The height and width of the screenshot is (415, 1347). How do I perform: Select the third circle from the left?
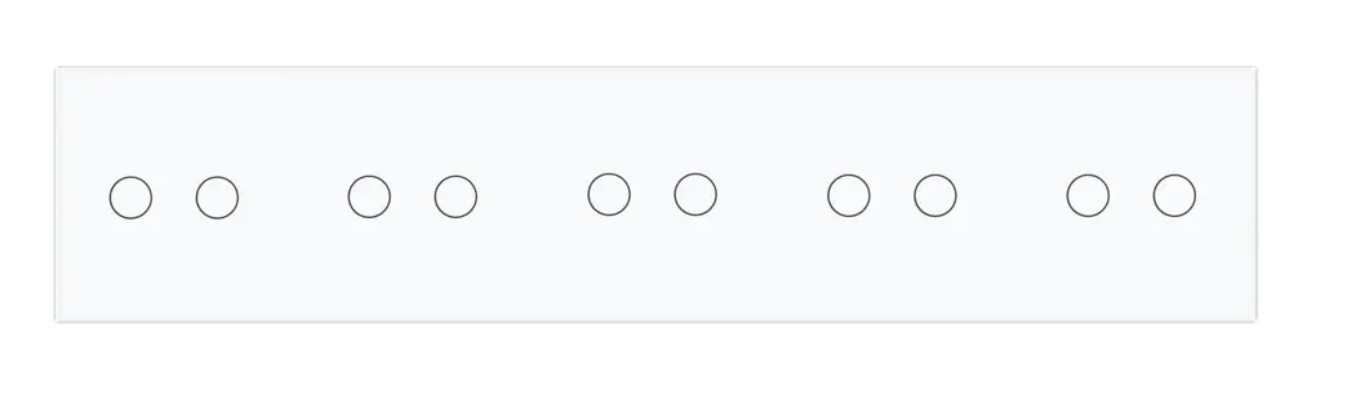[x=369, y=196]
